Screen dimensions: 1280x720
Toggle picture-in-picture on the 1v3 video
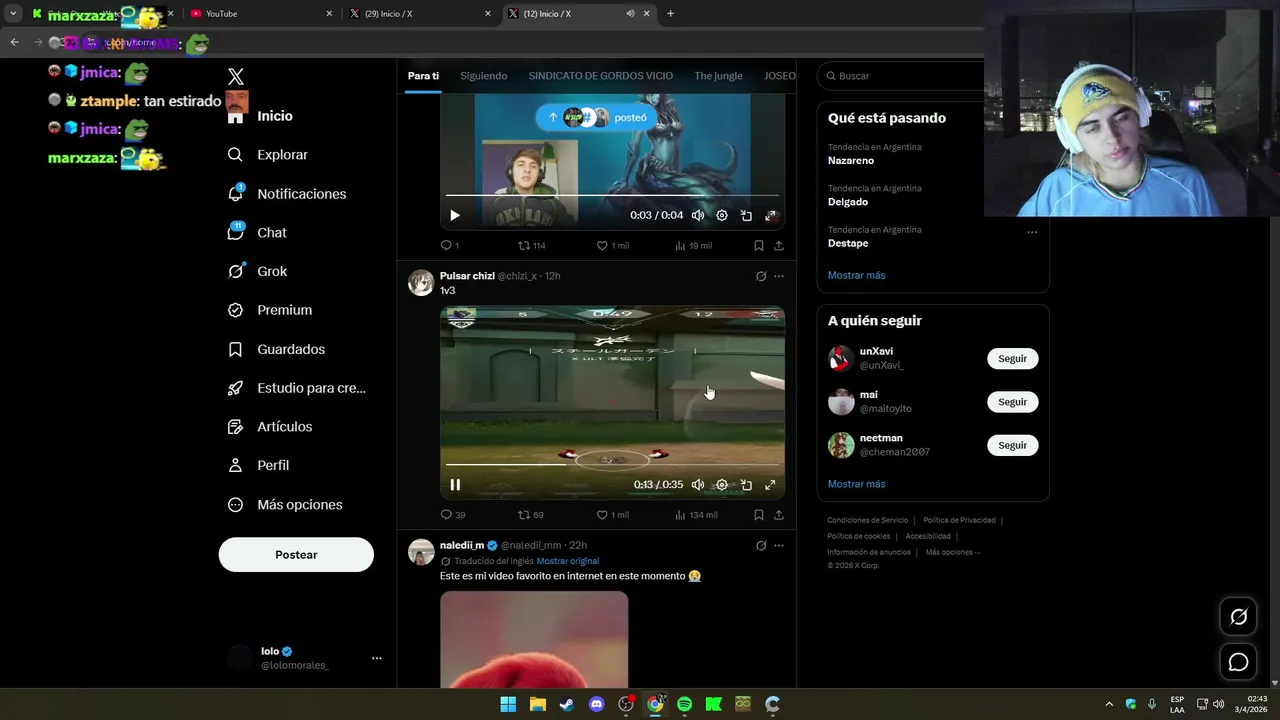coord(746,485)
